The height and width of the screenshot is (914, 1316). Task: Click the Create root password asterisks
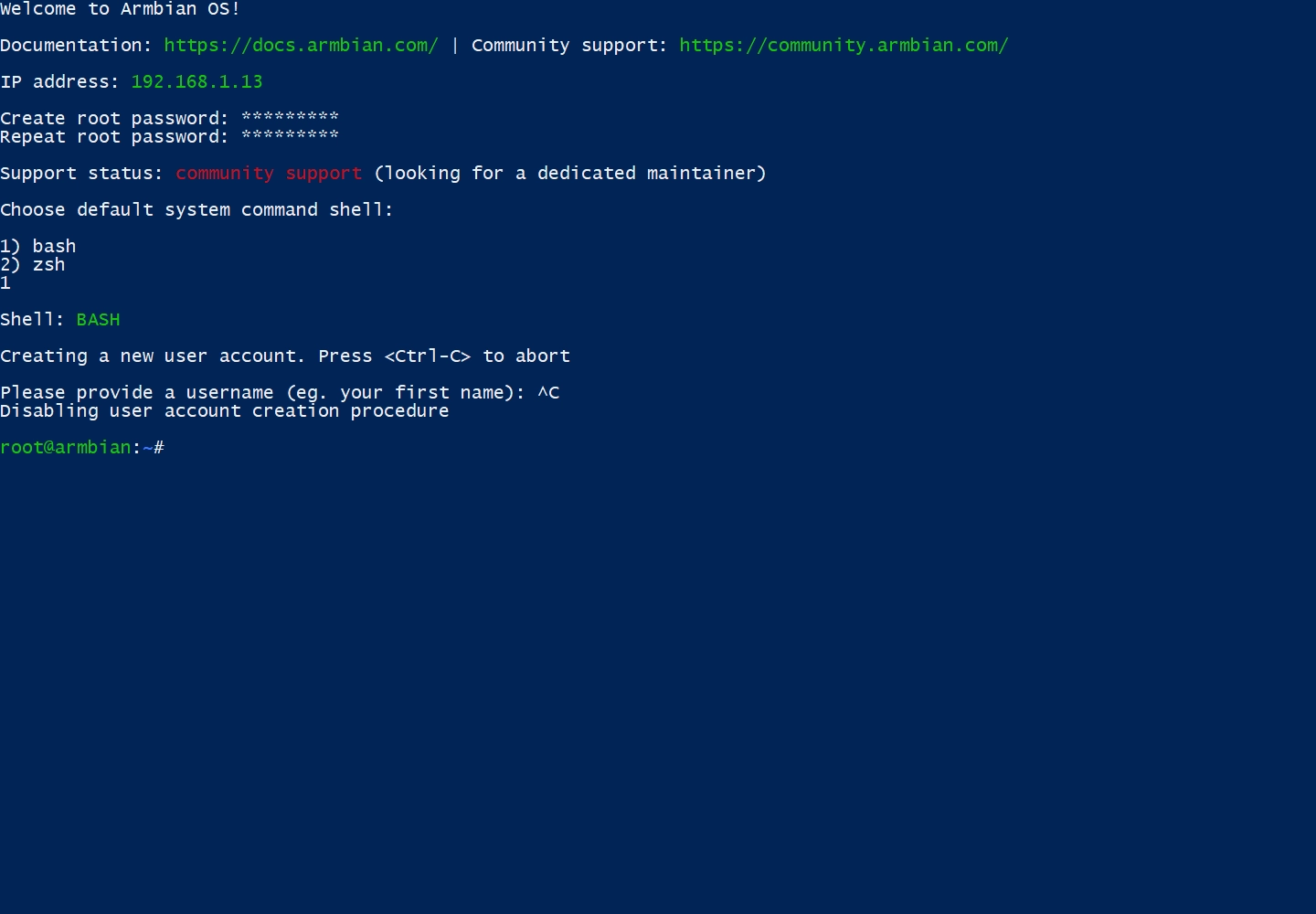[290, 118]
